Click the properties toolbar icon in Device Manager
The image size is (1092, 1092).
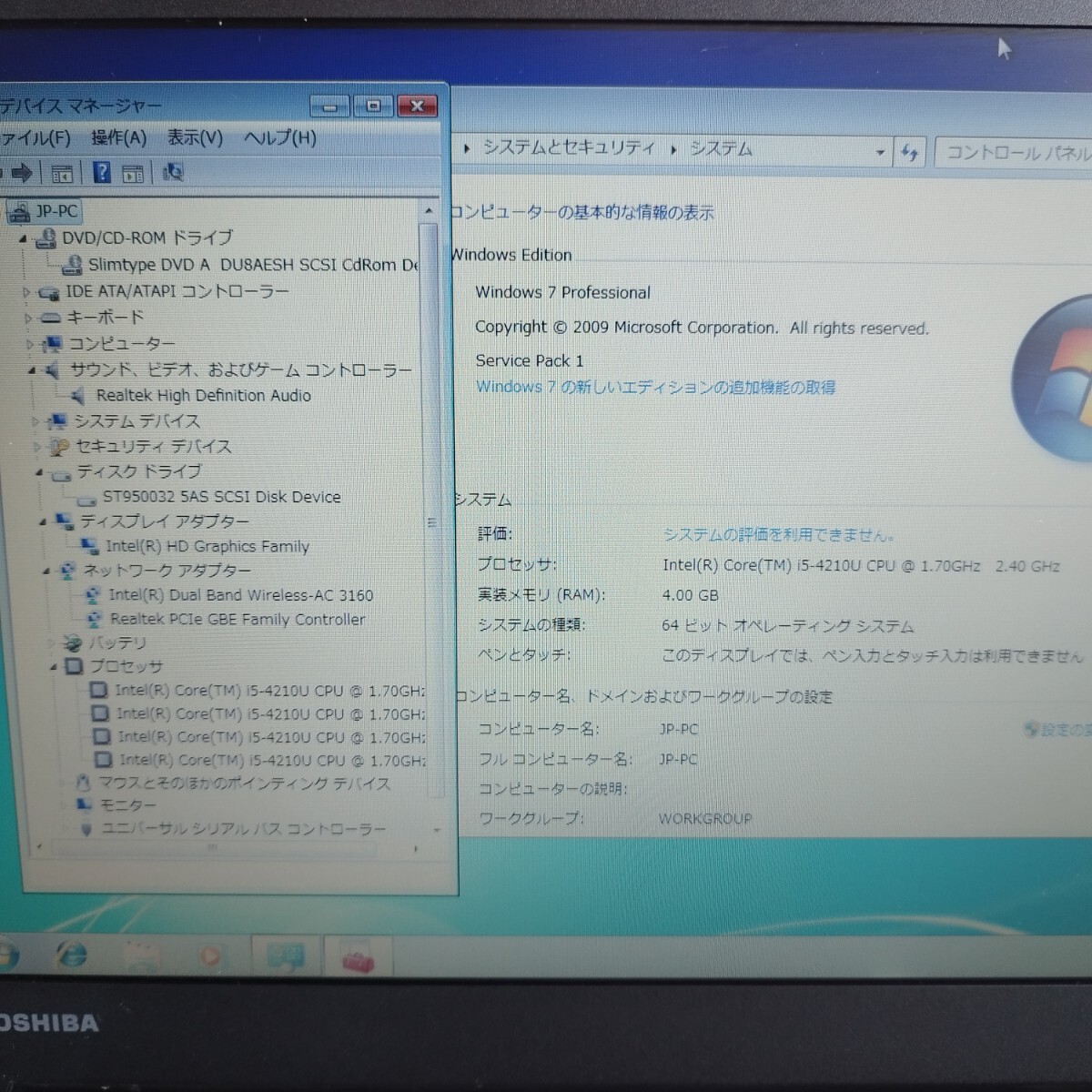134,172
